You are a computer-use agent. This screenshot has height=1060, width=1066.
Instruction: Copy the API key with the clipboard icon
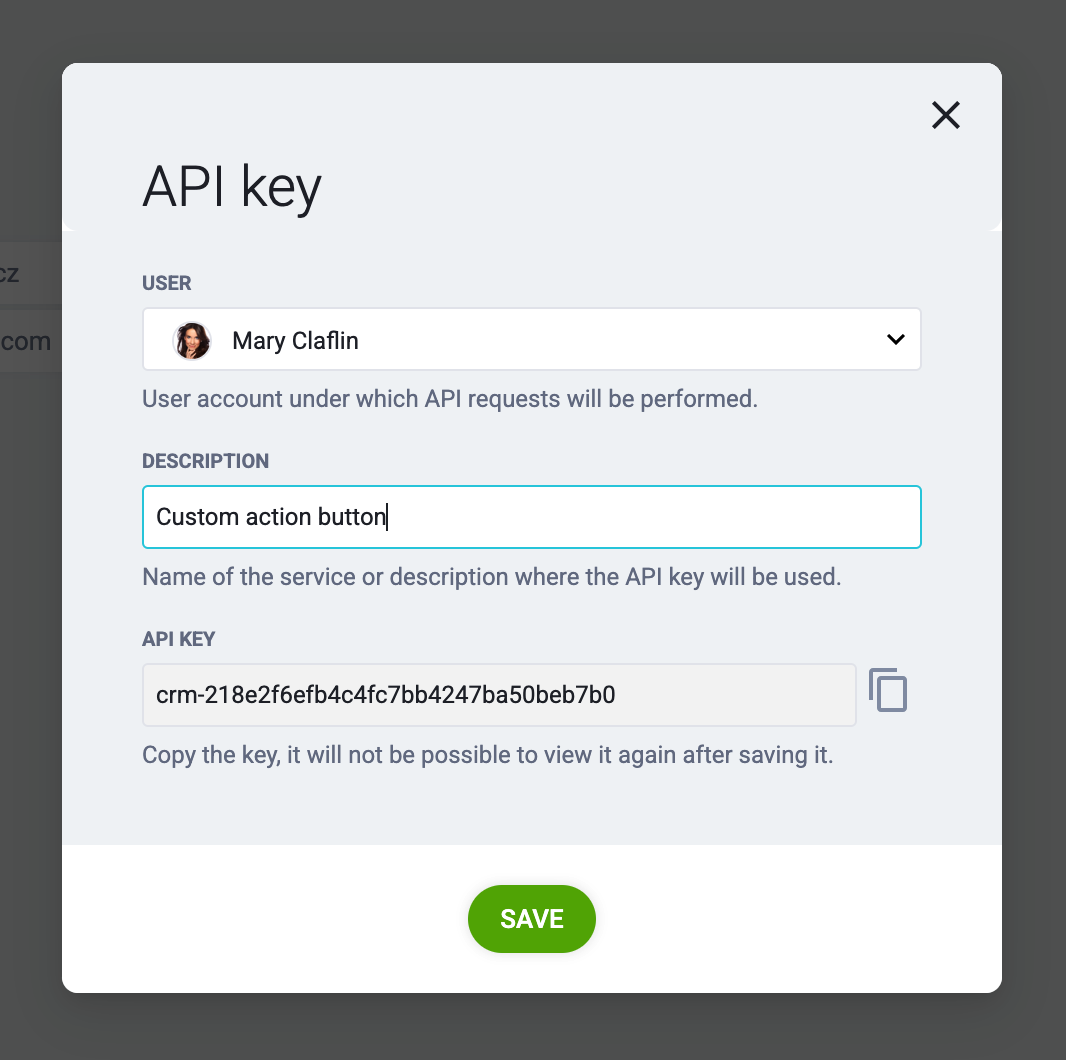coord(888,690)
